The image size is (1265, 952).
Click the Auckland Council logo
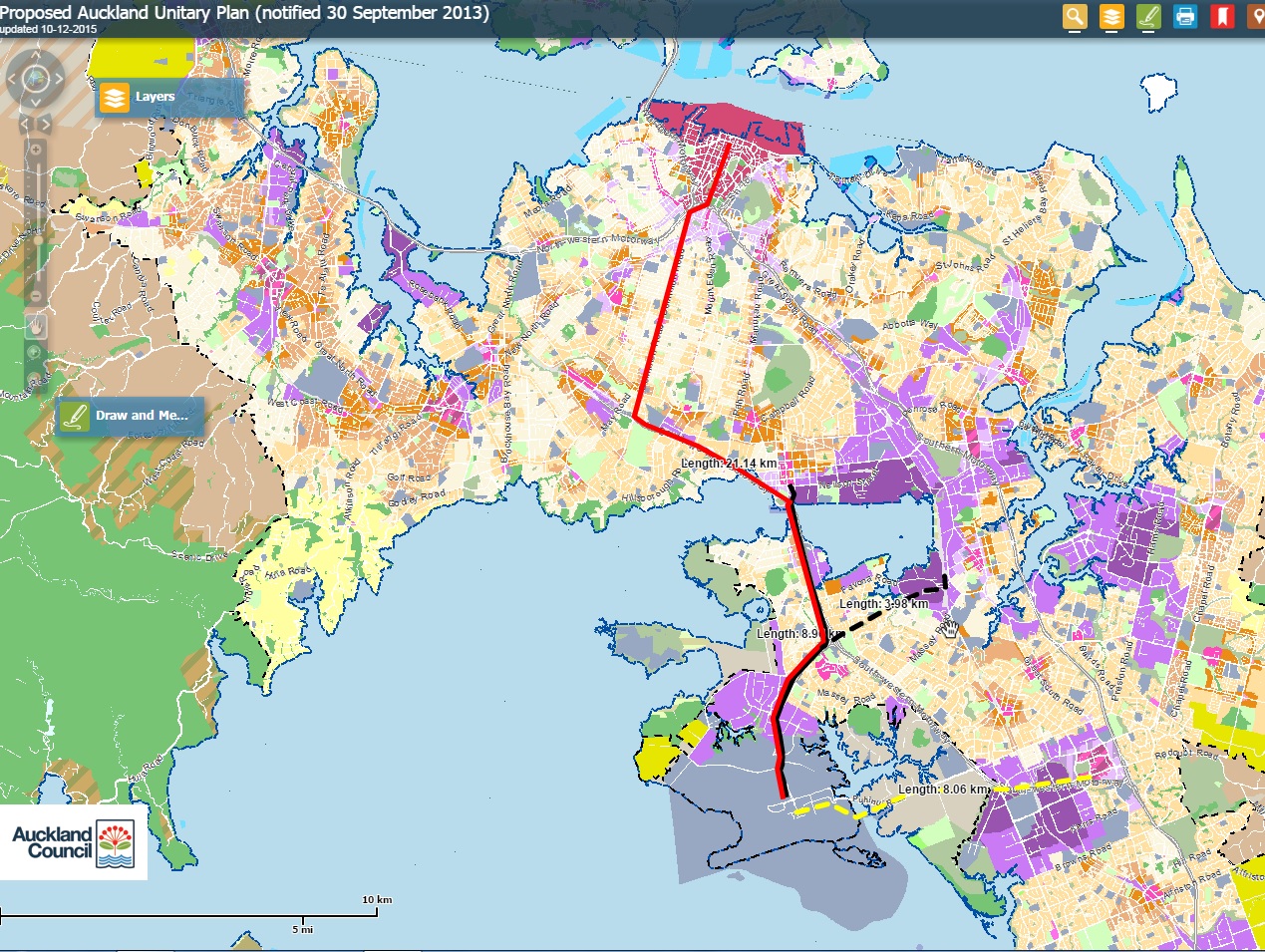click(x=73, y=843)
